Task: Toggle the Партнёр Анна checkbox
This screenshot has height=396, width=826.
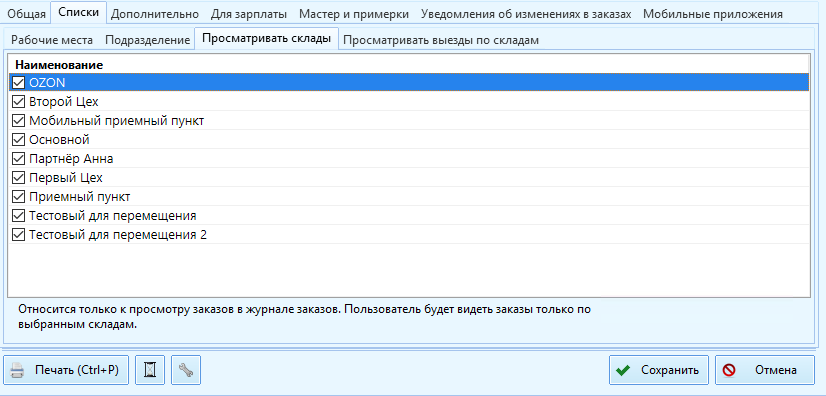Action: 18,159
